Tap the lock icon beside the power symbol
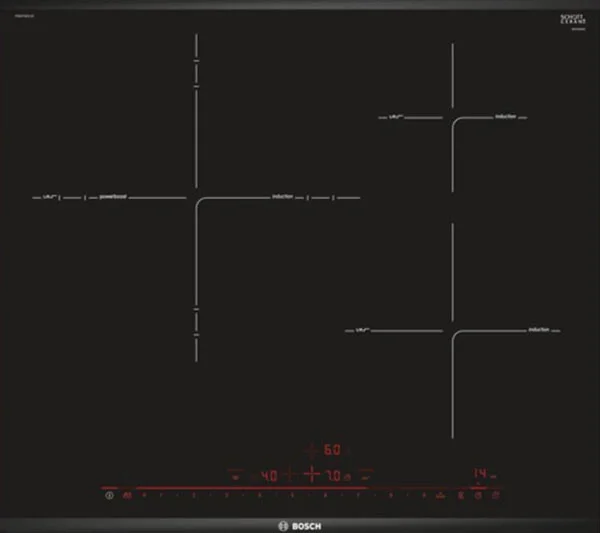Image resolution: width=600 pixels, height=533 pixels. tap(126, 494)
